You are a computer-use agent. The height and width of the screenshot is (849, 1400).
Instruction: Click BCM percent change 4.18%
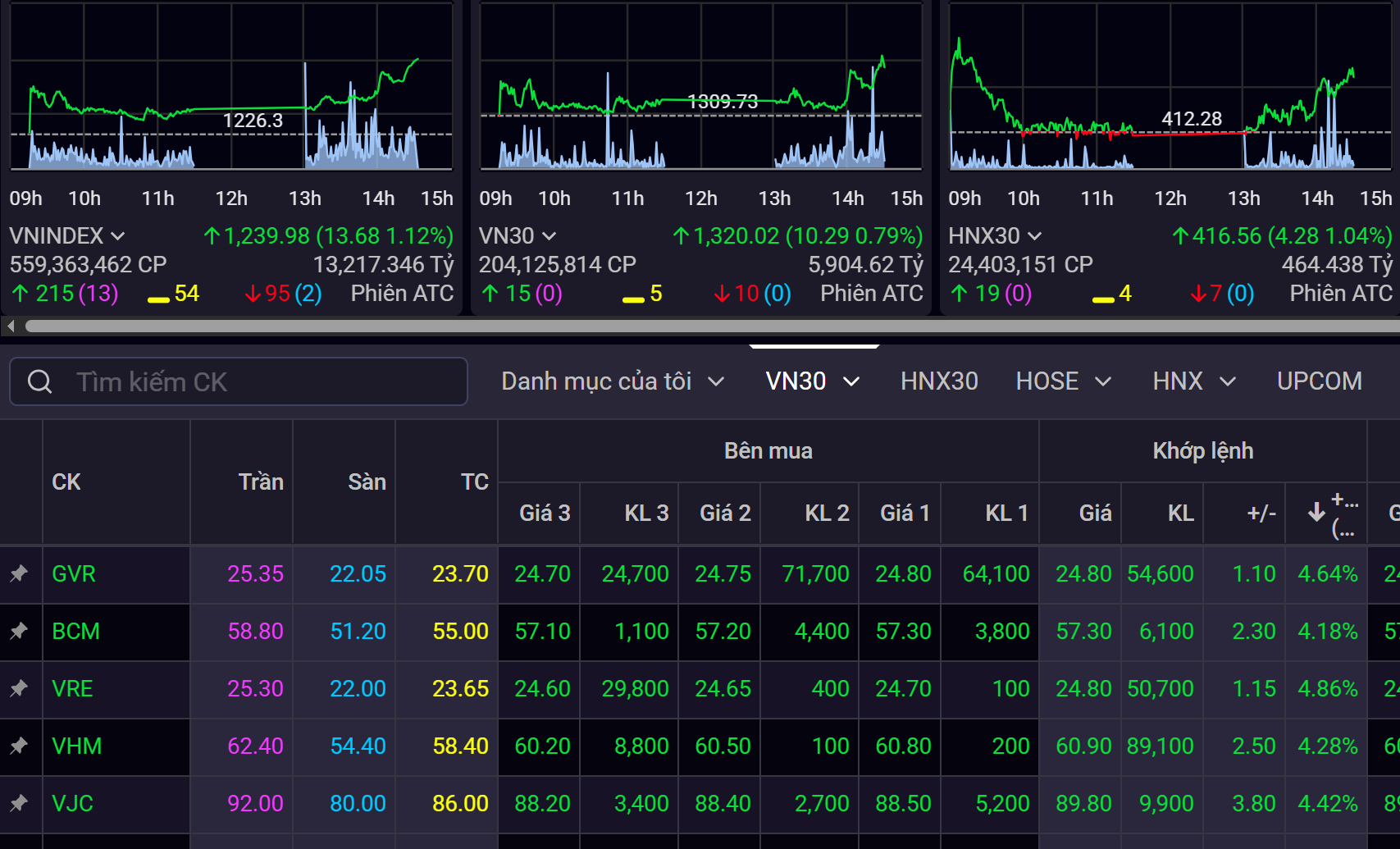coord(1328,631)
